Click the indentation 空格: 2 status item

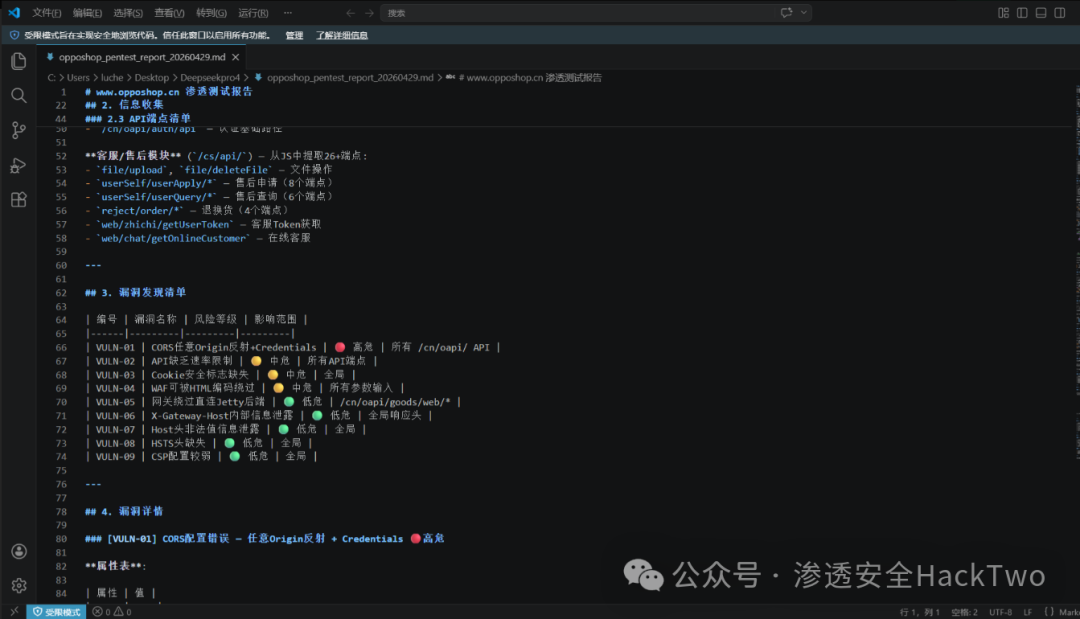pyautogui.click(x=964, y=612)
